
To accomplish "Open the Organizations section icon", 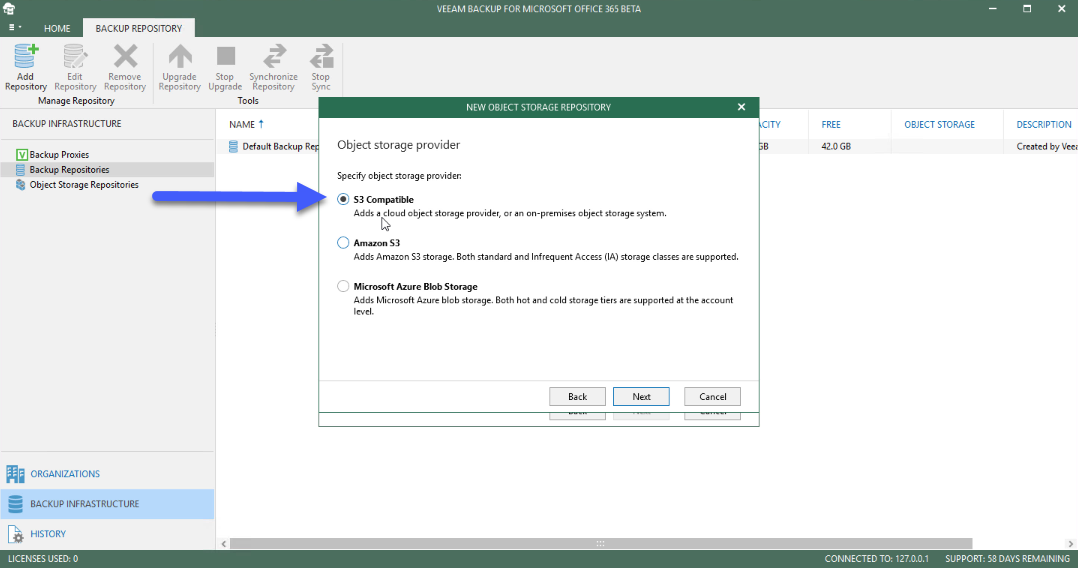I will 15,474.
